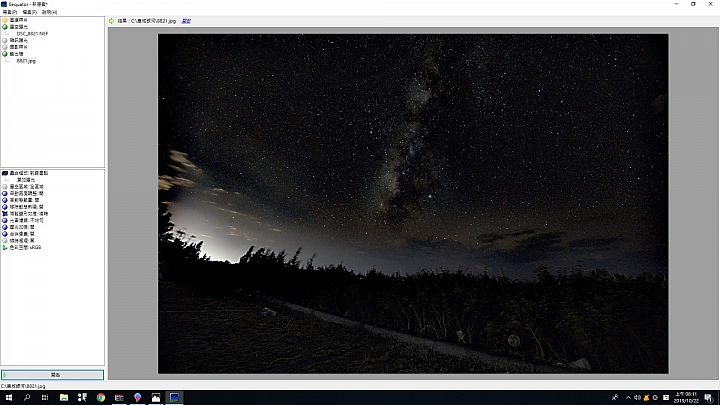Show hidden system tray icons
This screenshot has width=720, height=405.
point(628,398)
